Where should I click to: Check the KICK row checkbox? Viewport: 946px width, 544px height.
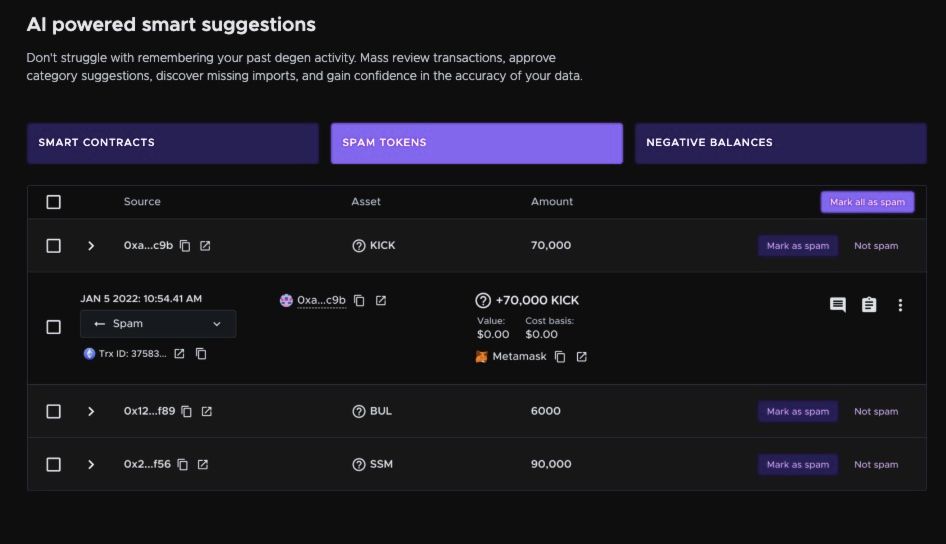click(54, 246)
